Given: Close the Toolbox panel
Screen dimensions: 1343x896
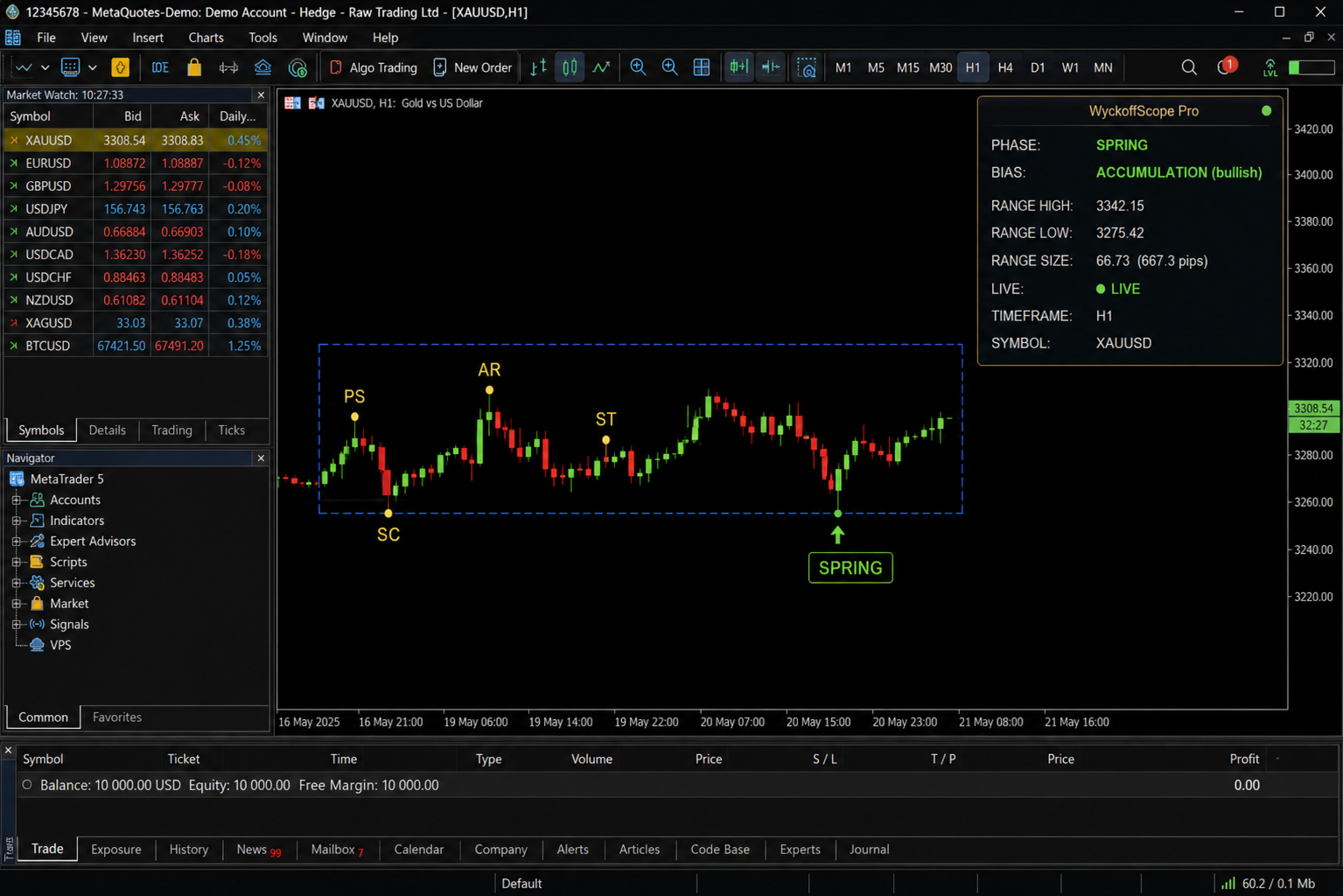Looking at the screenshot, I should coord(8,751).
